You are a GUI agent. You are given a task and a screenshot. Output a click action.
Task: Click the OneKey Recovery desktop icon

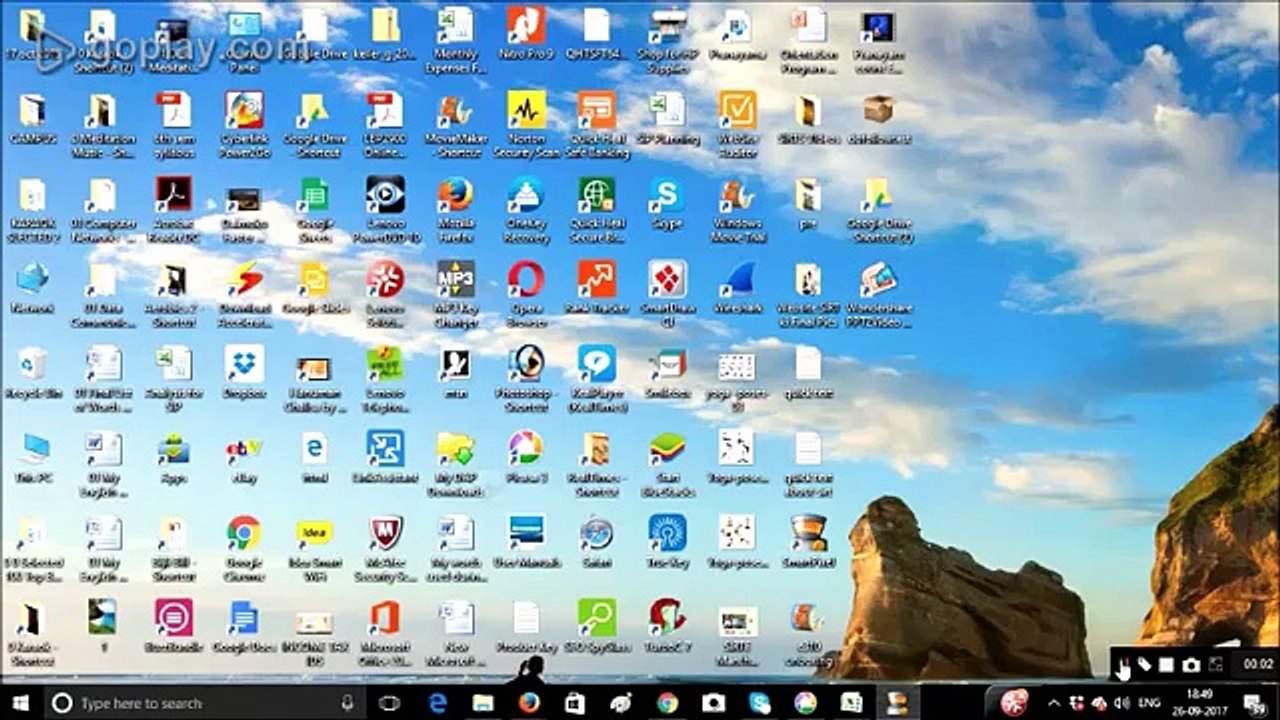coord(526,210)
